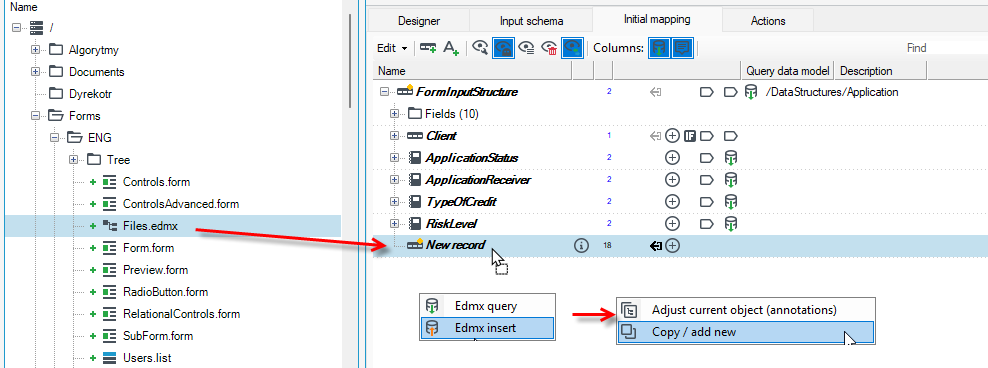Viewport: 988px width, 368px height.
Task: Click the tag icon in TypeOfCredit row
Action: tap(707, 202)
